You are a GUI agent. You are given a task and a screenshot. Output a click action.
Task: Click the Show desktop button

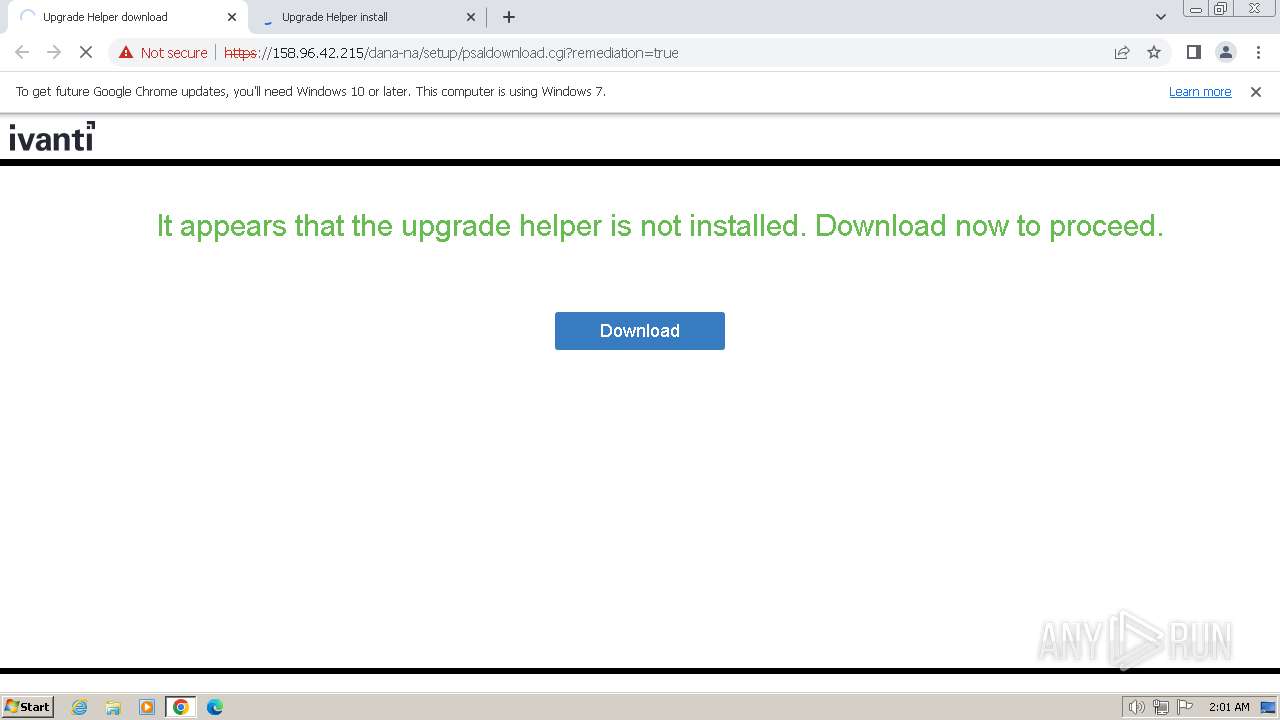1268,707
